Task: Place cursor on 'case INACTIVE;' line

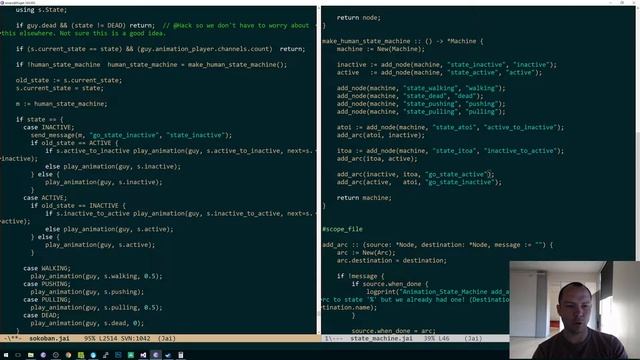Action: [49, 127]
